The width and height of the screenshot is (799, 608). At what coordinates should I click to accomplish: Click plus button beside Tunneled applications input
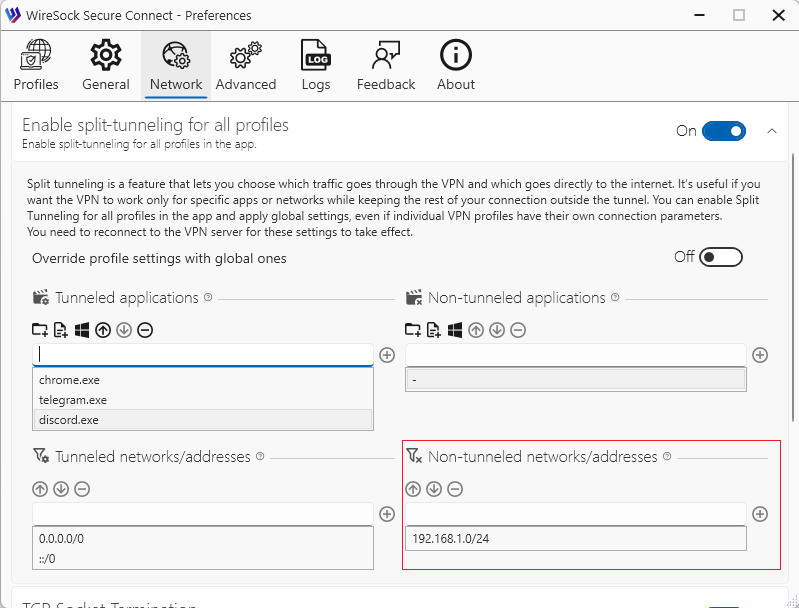pyautogui.click(x=387, y=355)
